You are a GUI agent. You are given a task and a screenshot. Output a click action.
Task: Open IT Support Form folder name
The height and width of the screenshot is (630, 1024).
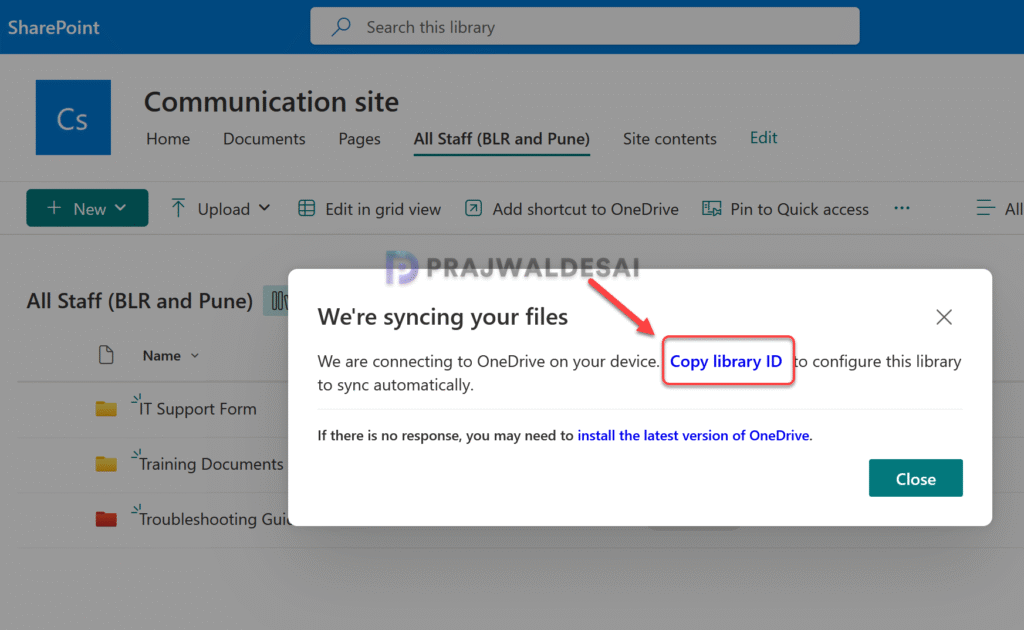click(197, 409)
